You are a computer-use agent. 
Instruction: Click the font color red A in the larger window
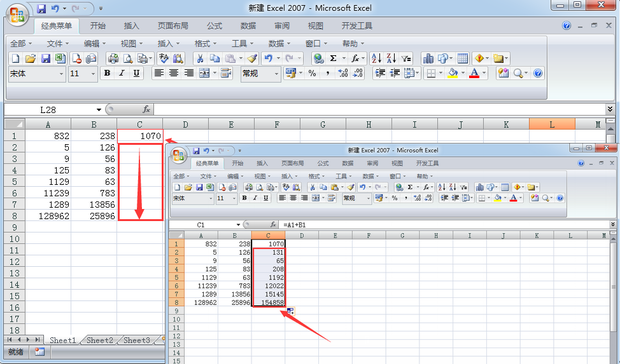coord(474,73)
